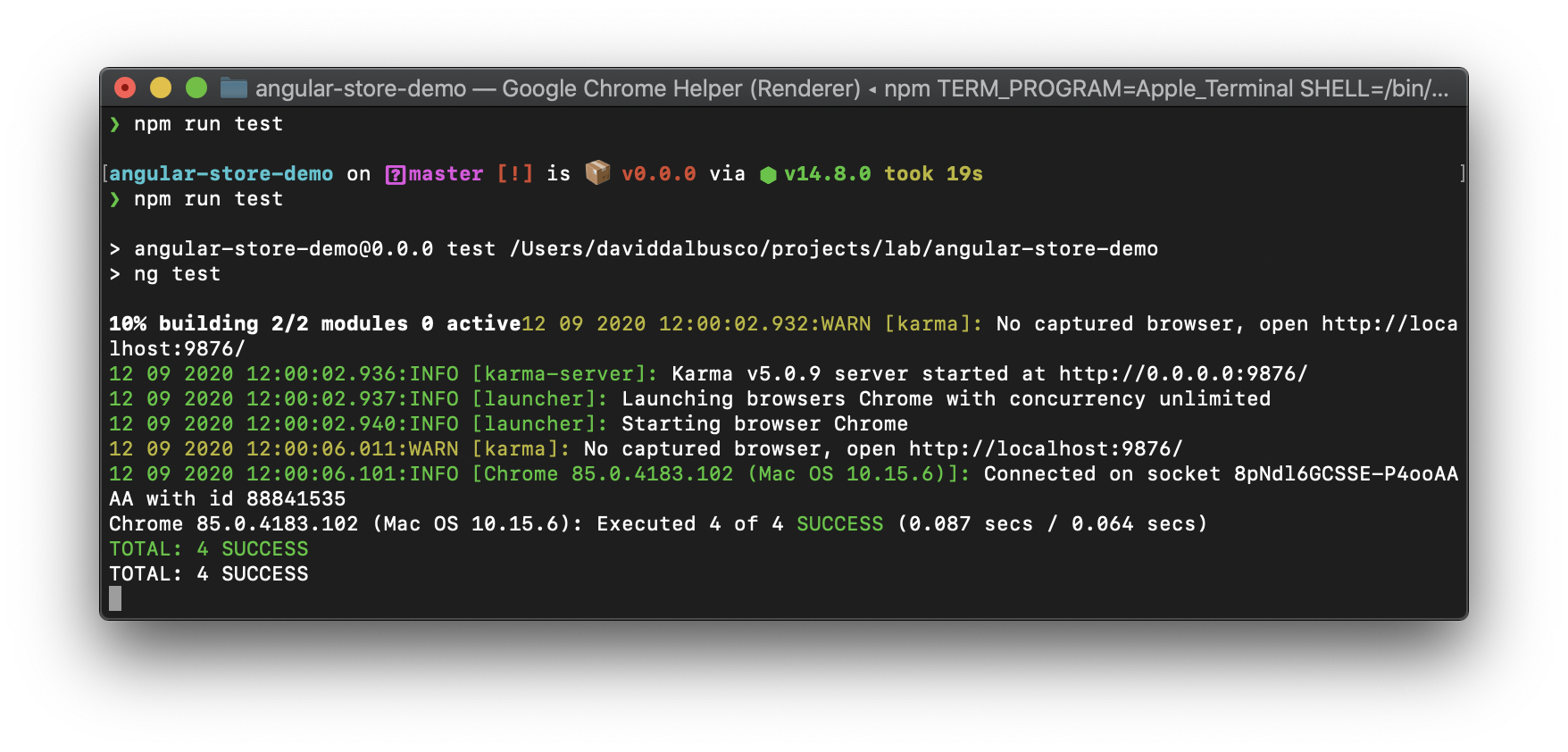Image resolution: width=1568 pixels, height=752 pixels.
Task: Click the '(0.087 secs / 0.064 secs)' timing
Action: pyautogui.click(x=1053, y=524)
